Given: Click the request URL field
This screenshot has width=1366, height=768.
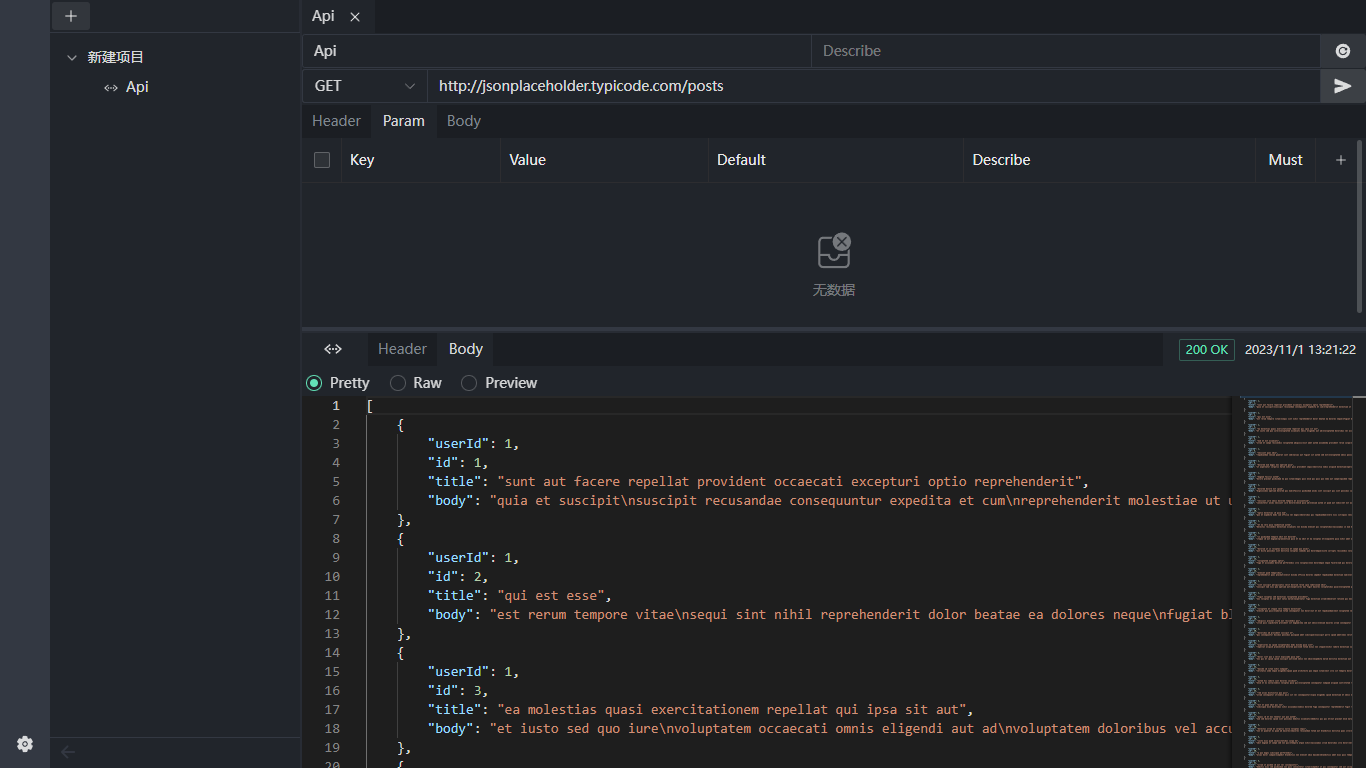Looking at the screenshot, I should point(874,86).
